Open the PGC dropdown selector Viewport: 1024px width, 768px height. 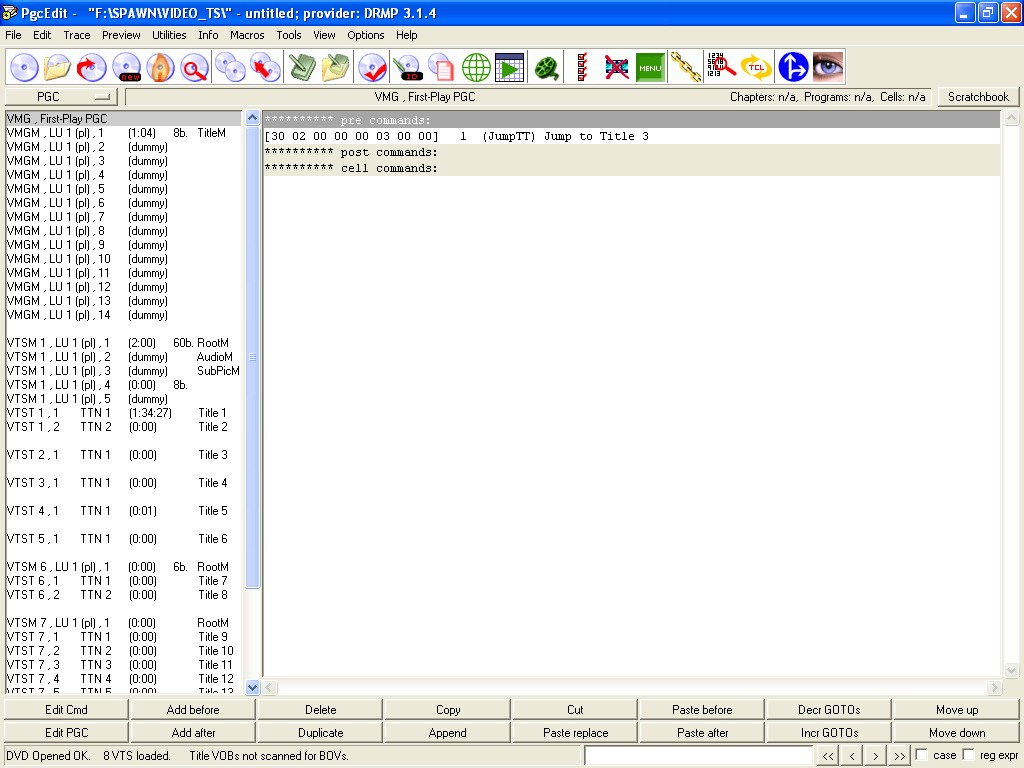[x=61, y=97]
